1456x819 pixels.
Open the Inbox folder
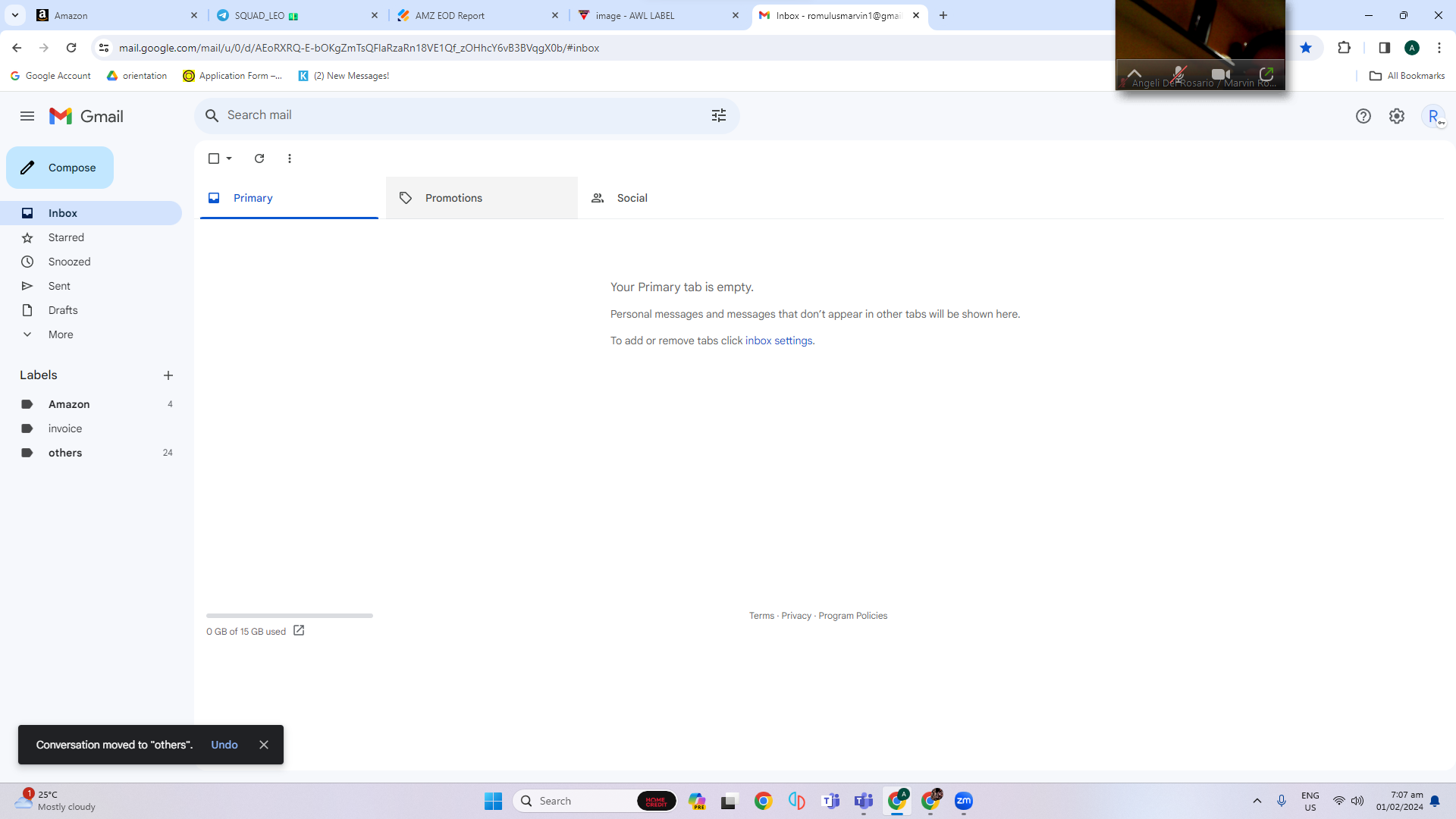91,213
